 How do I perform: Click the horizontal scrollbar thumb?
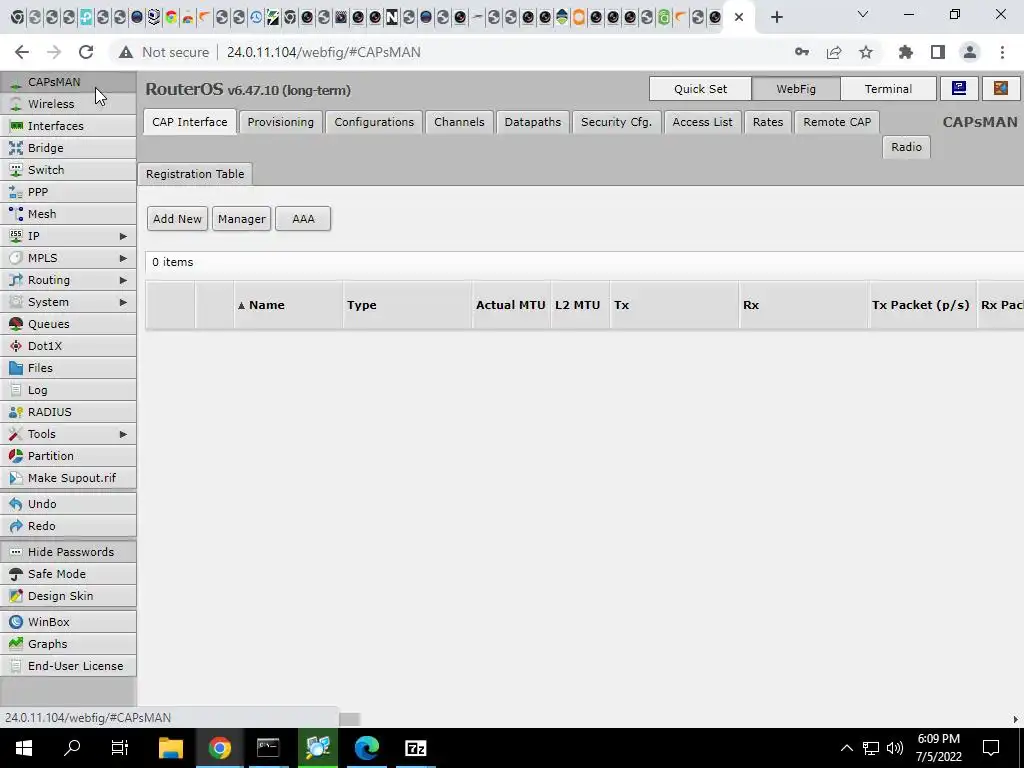pos(349,719)
